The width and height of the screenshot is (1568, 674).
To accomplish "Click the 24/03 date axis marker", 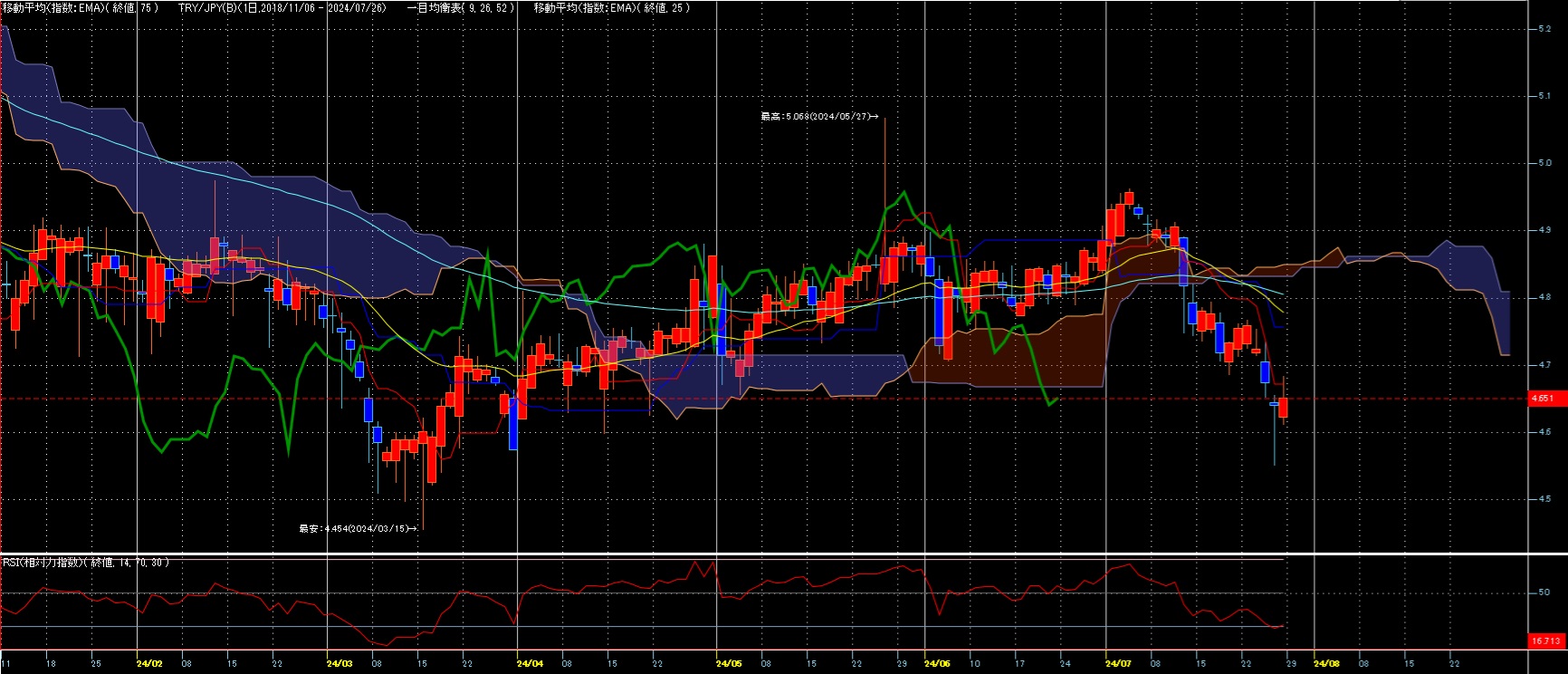I will pyautogui.click(x=339, y=664).
